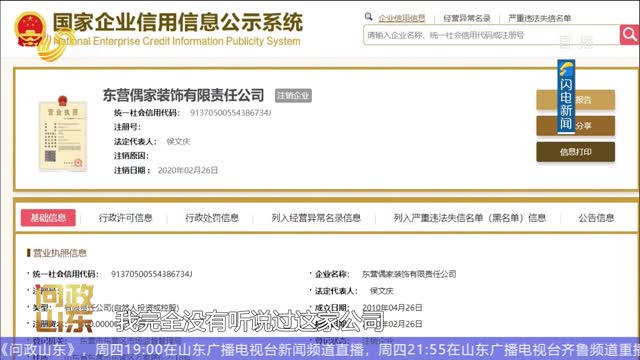This screenshot has width=640, height=360.
Task: Open the business license thumbnail image
Action: pyautogui.click(x=62, y=133)
